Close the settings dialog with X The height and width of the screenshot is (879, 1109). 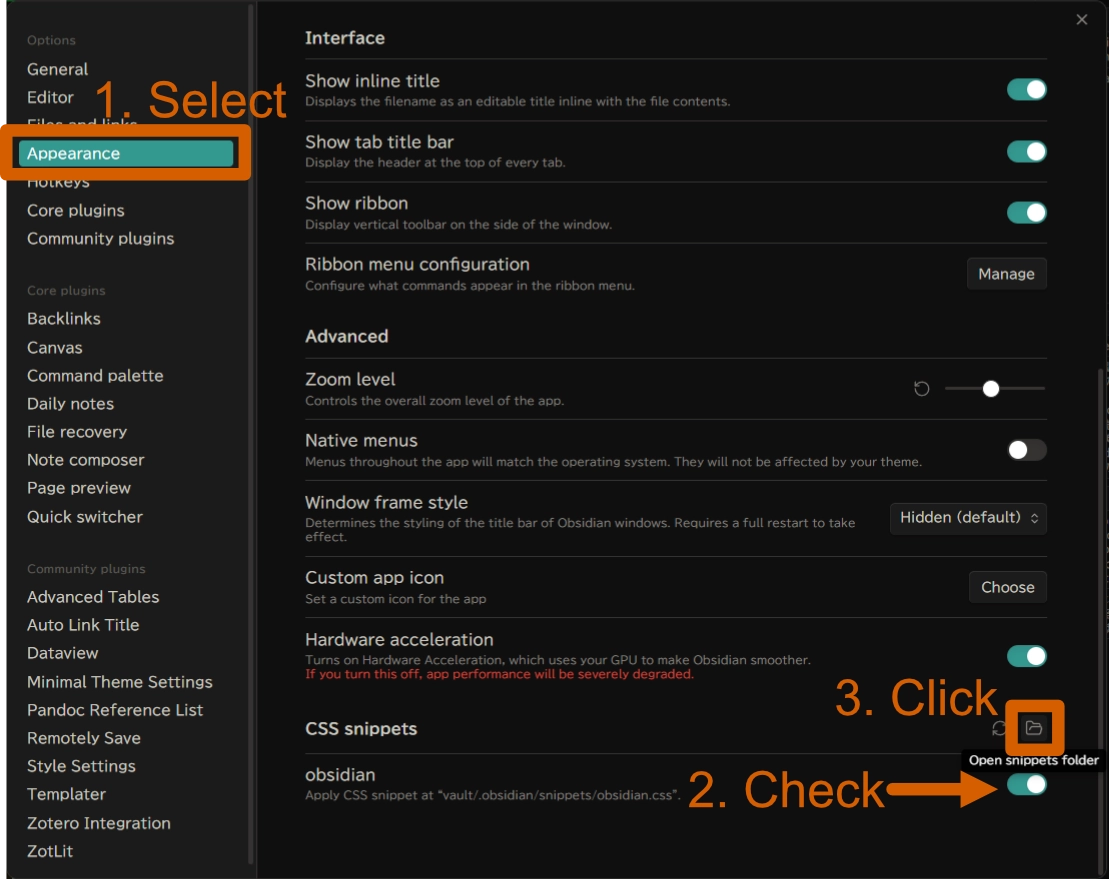(x=1081, y=20)
